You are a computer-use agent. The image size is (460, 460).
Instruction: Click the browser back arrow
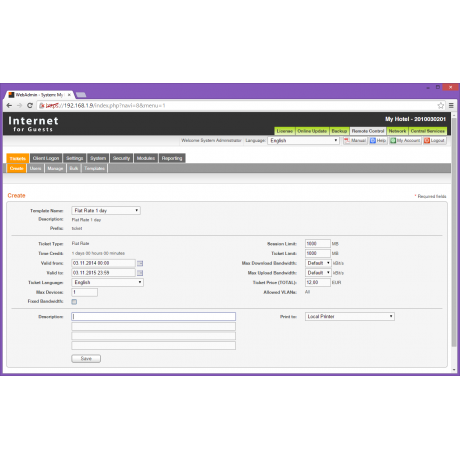click(x=9, y=105)
